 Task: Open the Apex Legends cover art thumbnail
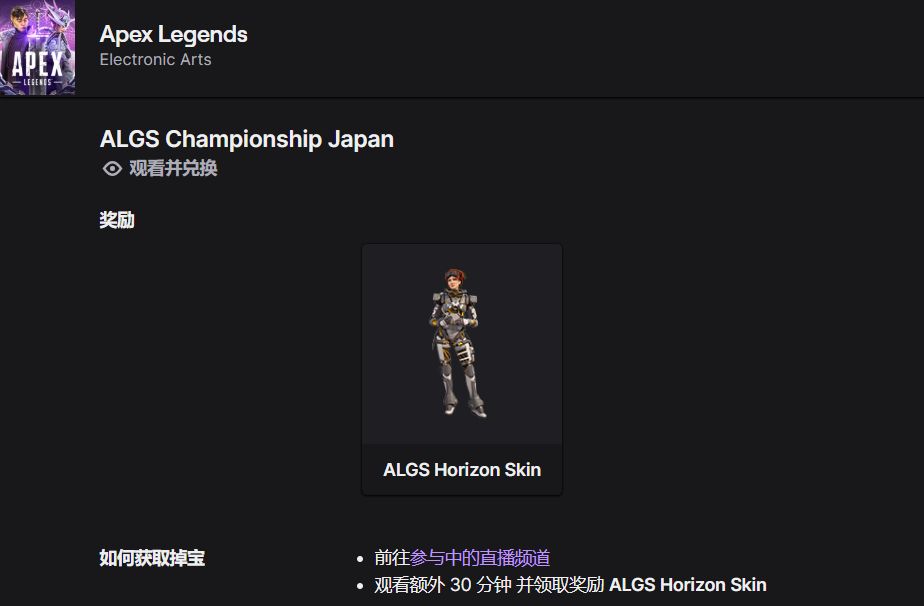pos(37,47)
